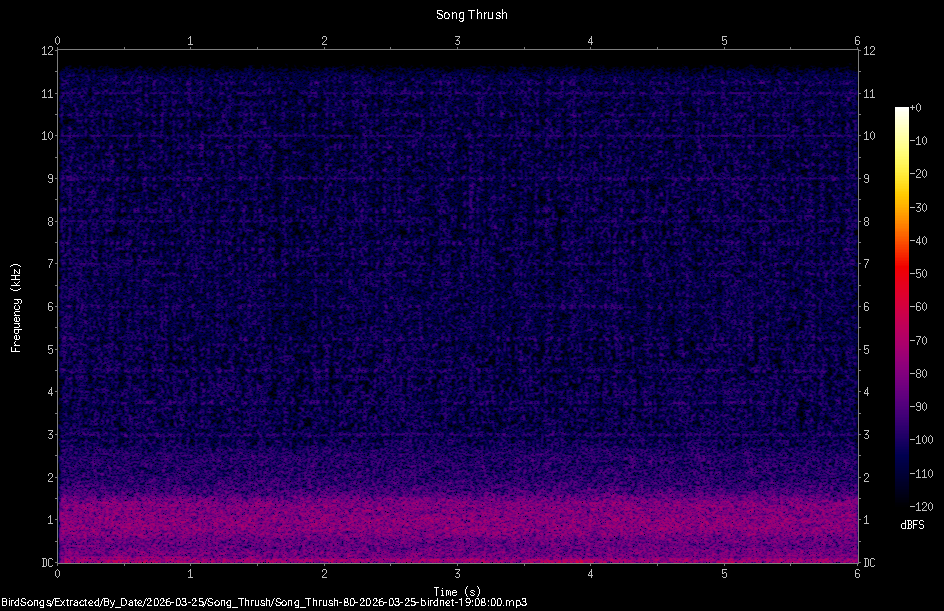Click the Time (s) axis label
This screenshot has height=611, width=944.
[x=455, y=590]
